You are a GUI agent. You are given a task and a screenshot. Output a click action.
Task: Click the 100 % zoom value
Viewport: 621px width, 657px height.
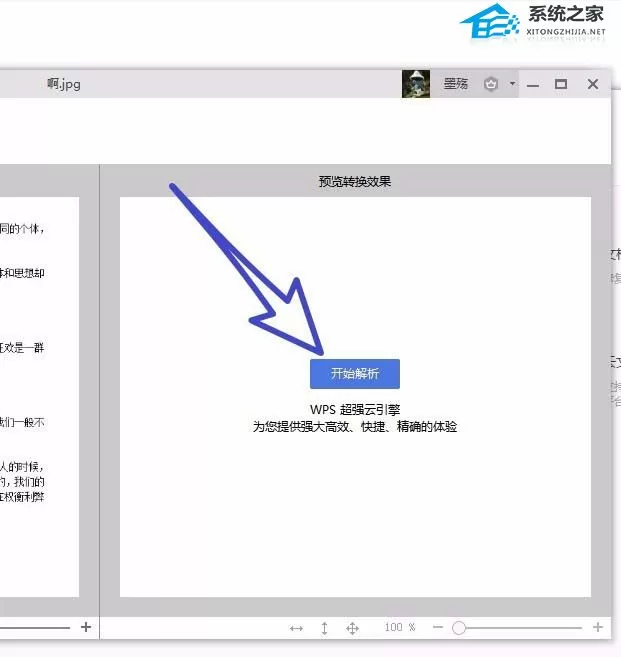(400, 627)
